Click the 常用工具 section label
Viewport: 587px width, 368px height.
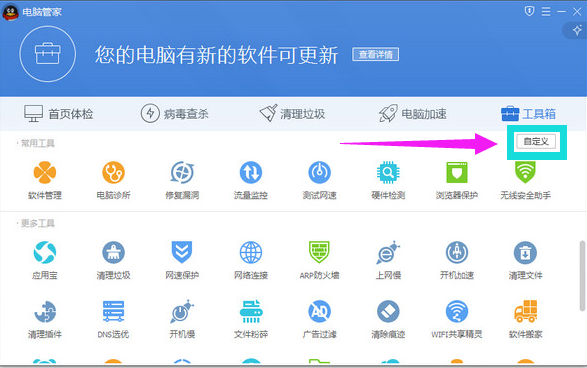tap(37, 143)
